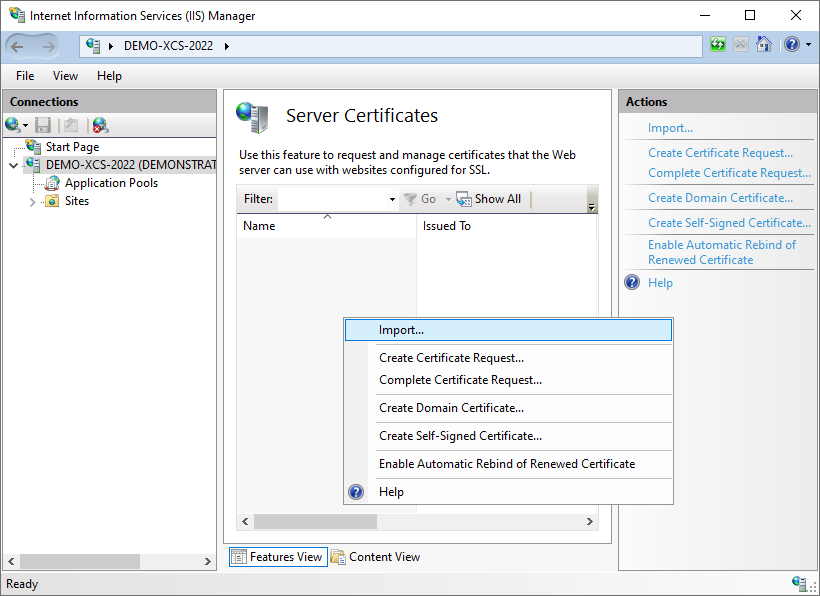820x596 pixels.
Task: Select Import... from the context menu
Action: [x=401, y=330]
